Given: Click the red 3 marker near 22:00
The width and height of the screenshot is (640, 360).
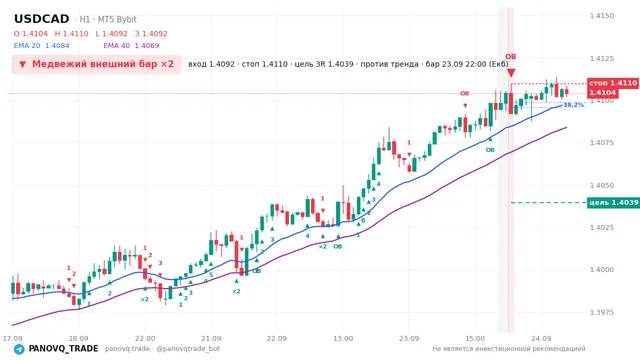Looking at the screenshot, I should pos(160,263).
